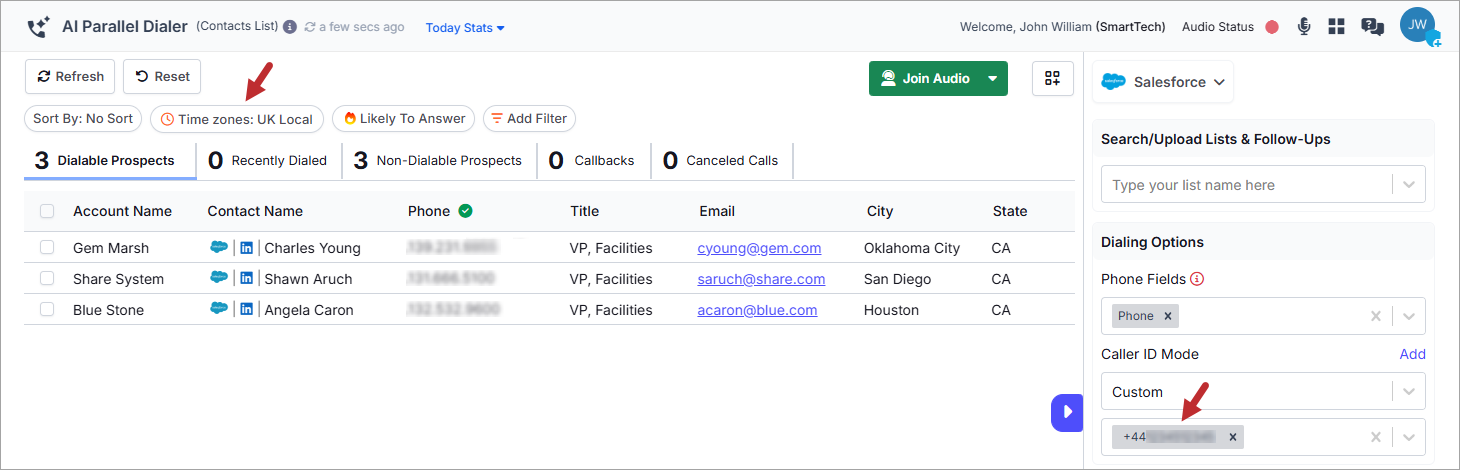1460x470 pixels.
Task: Click the Refresh button
Action: click(x=70, y=77)
